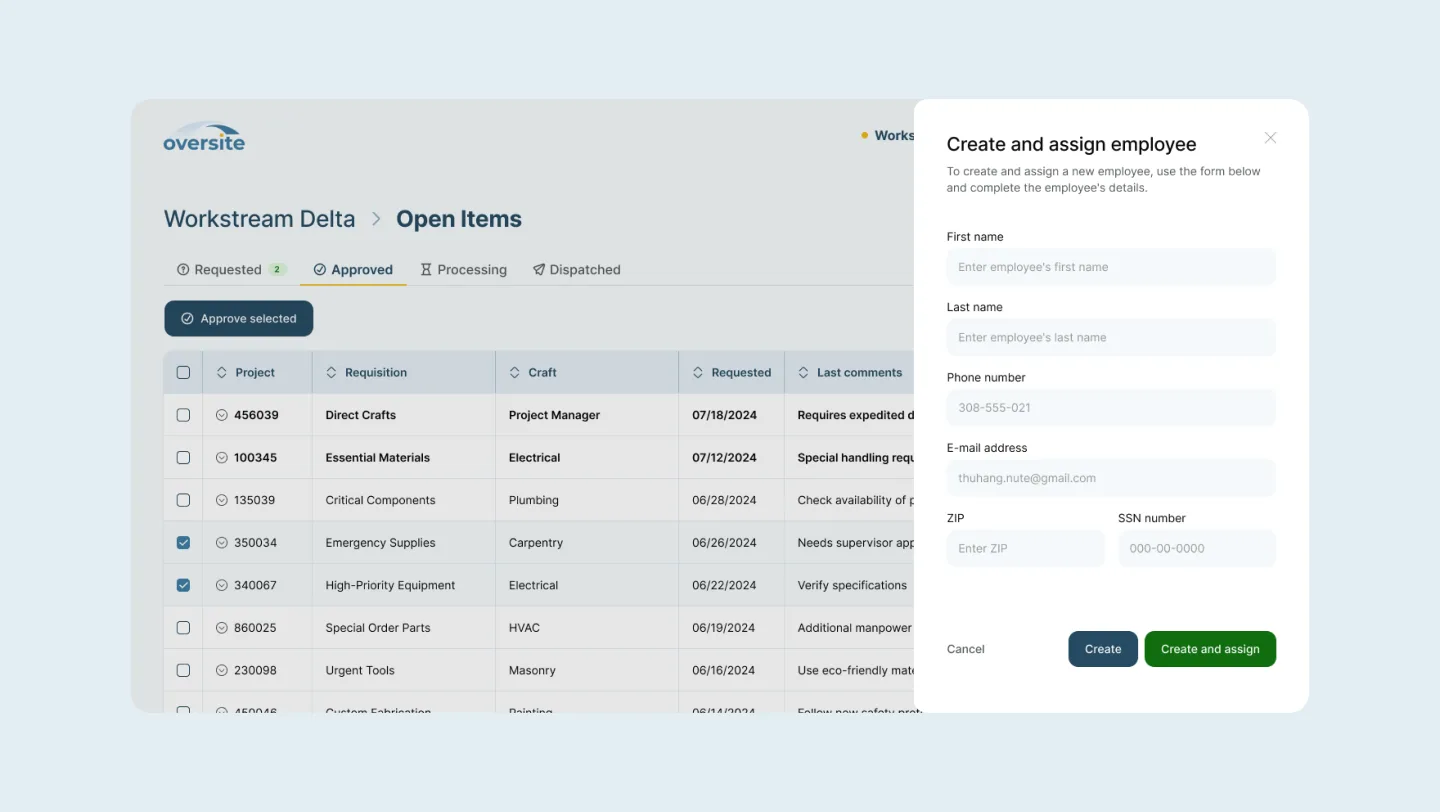This screenshot has width=1440, height=812.
Task: Expand row details for project 100345
Action: point(222,458)
